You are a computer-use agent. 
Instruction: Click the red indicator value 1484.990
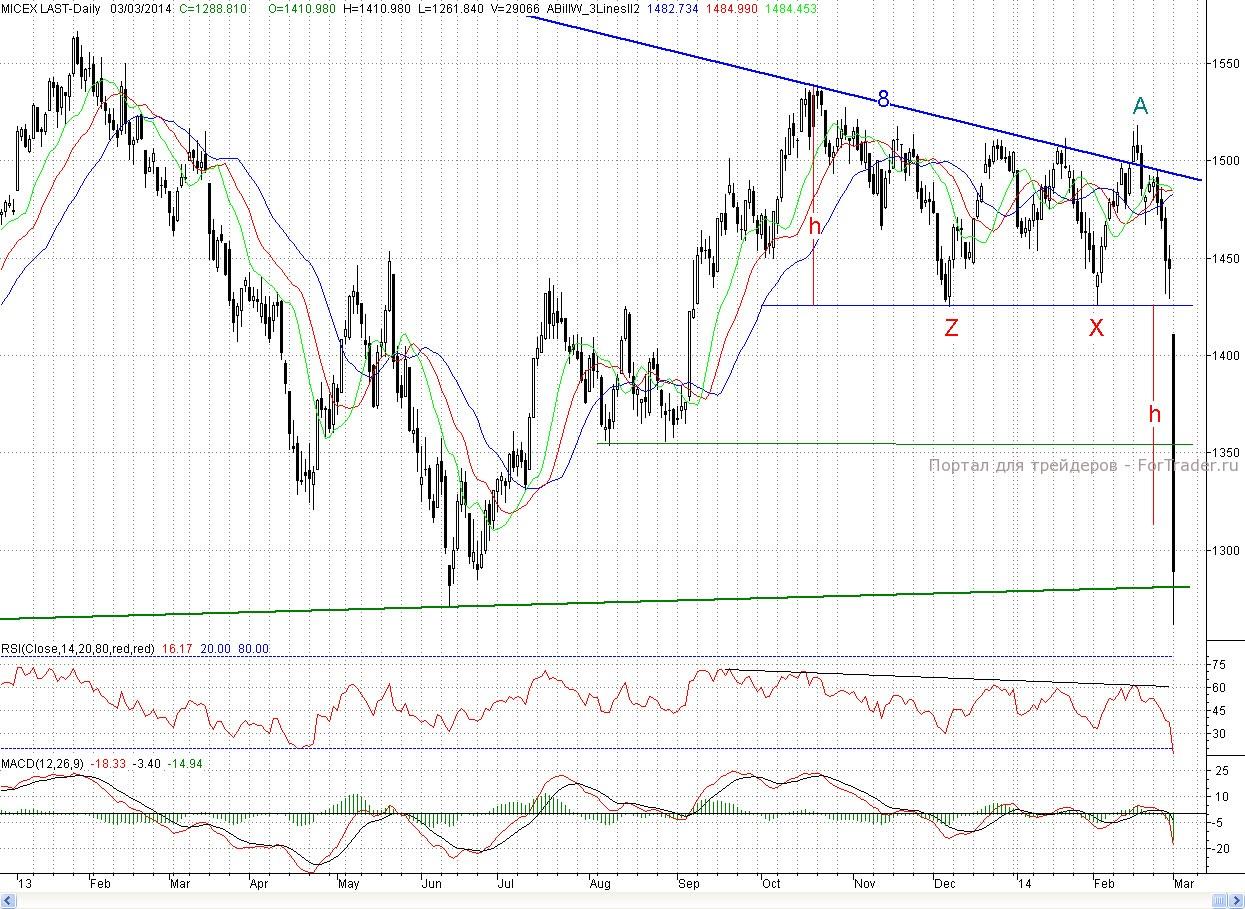(x=734, y=7)
